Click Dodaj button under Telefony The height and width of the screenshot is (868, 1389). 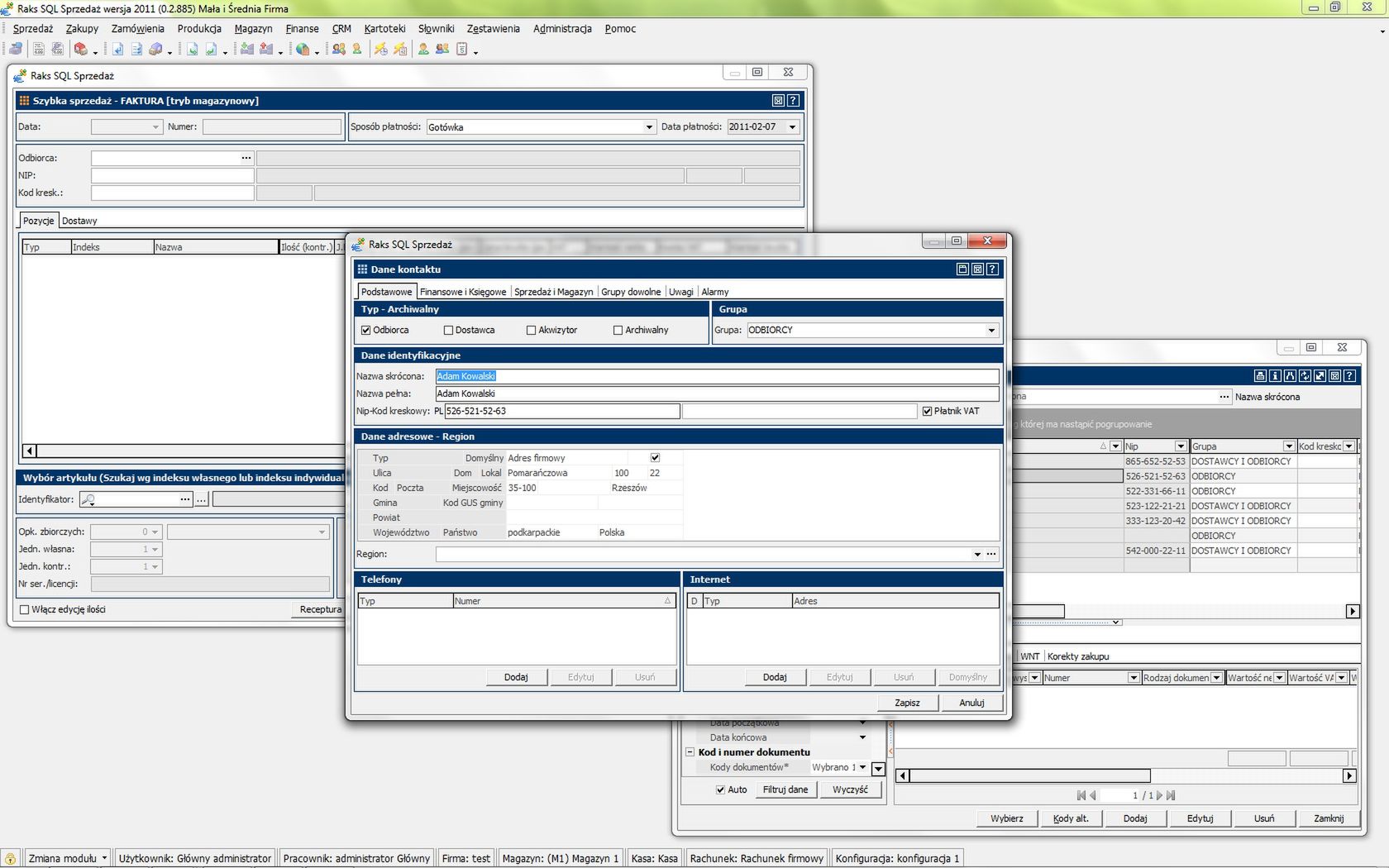pyautogui.click(x=516, y=677)
